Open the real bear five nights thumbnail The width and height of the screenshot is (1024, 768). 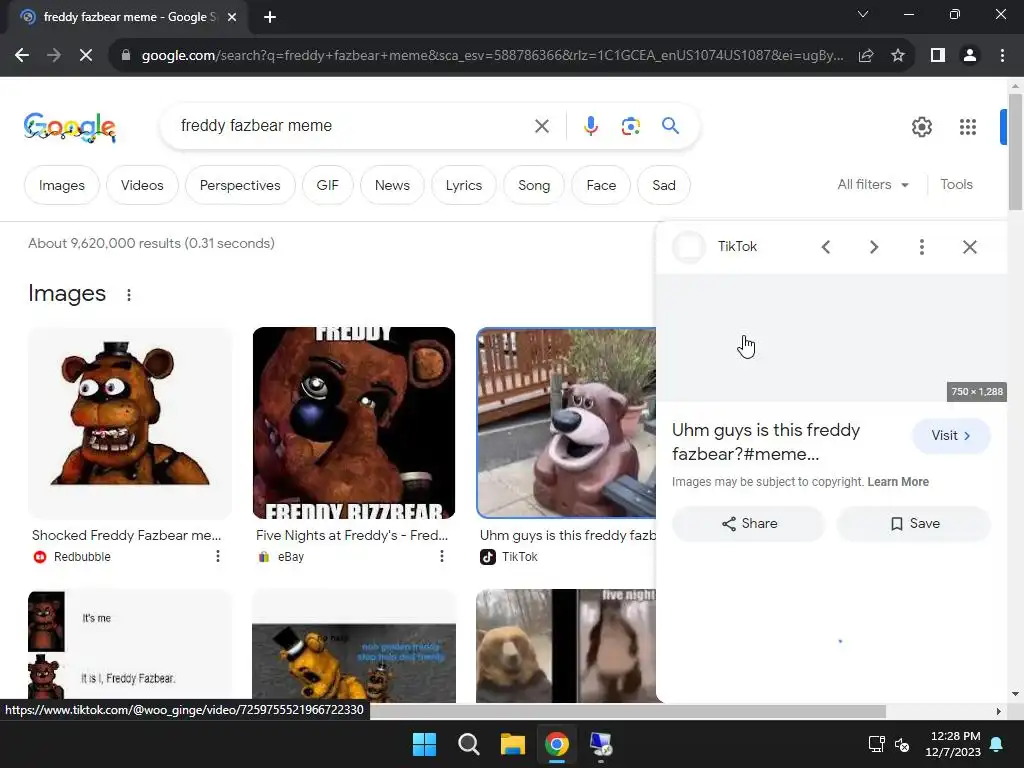pyautogui.click(x=566, y=647)
